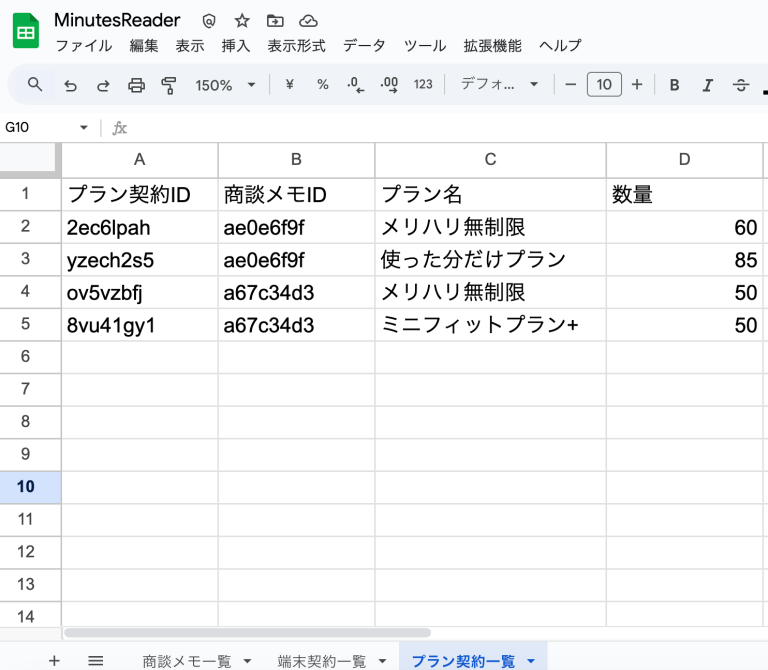This screenshot has height=670, width=768.
Task: Select cell with value 85
Action: click(x=684, y=260)
